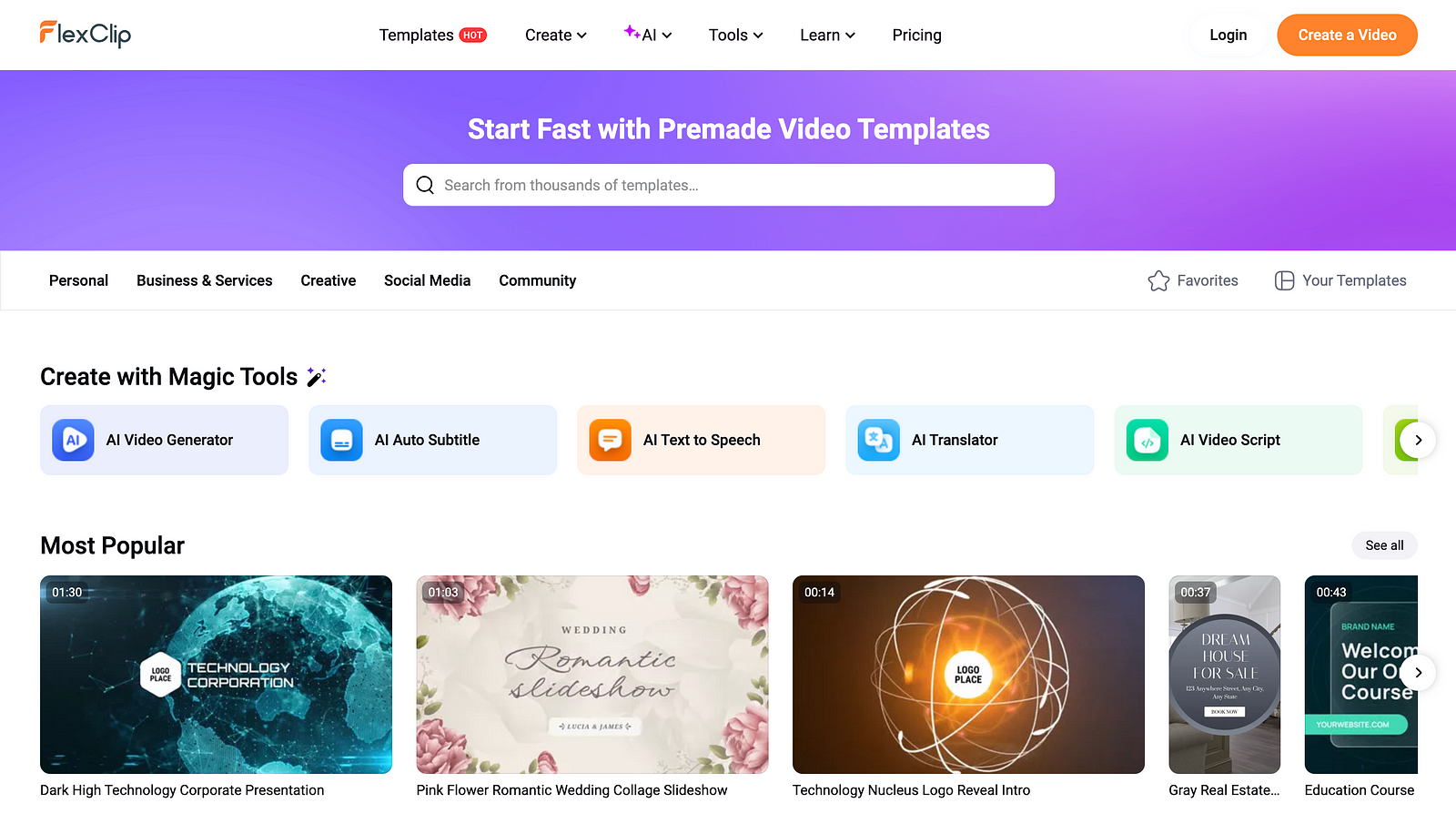The height and width of the screenshot is (834, 1456).
Task: Expand the Create dropdown menu
Action: pos(556,35)
